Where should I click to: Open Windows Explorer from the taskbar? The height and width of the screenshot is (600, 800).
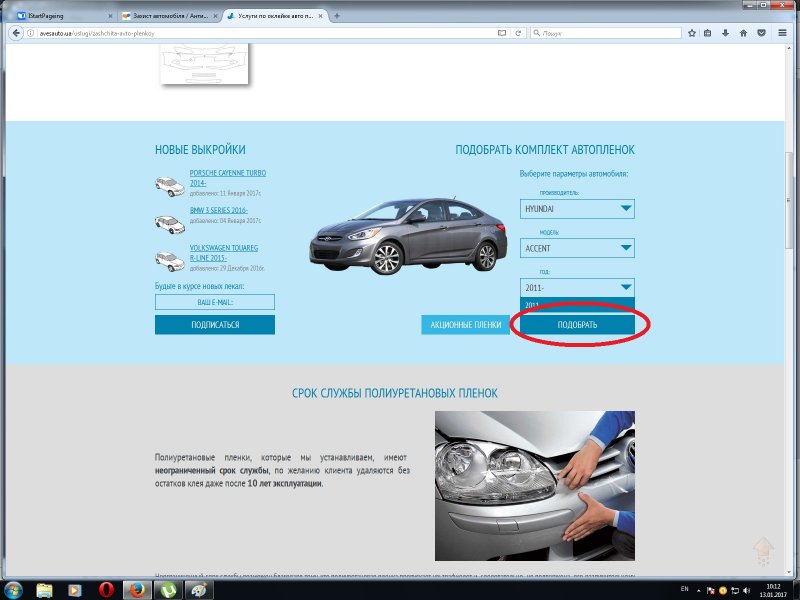43,590
